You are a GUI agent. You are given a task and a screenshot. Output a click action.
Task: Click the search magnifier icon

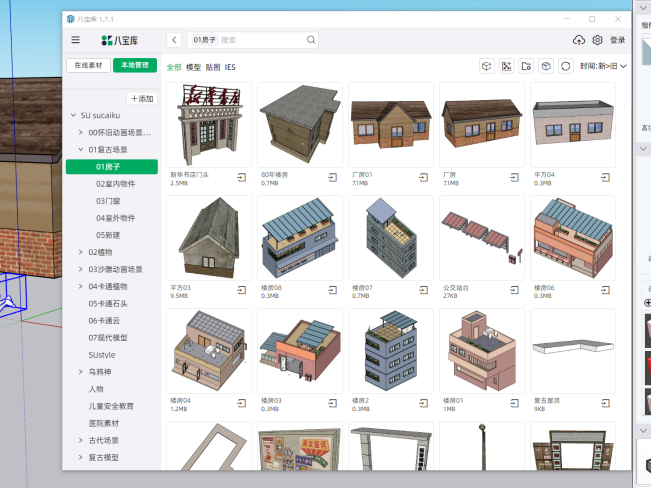311,40
